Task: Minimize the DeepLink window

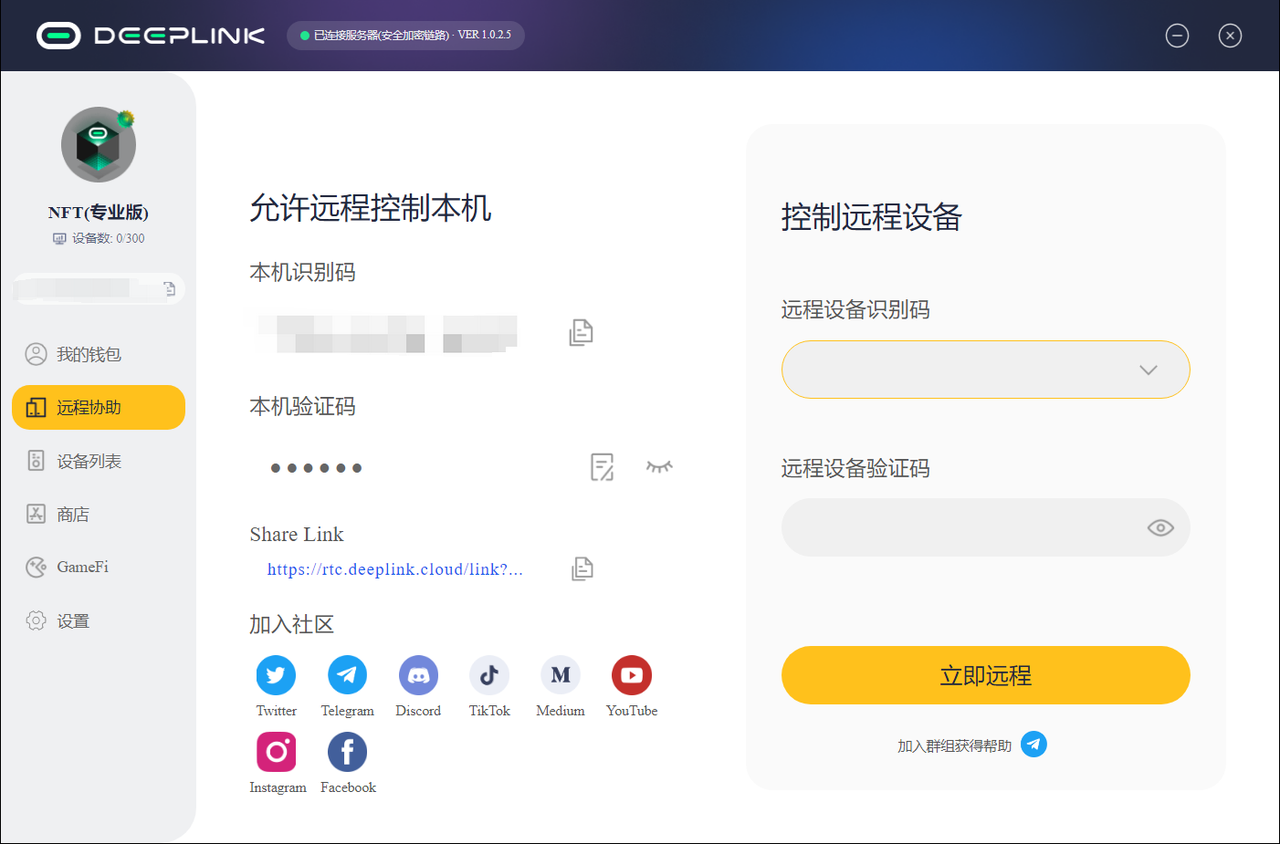Action: 1177,36
